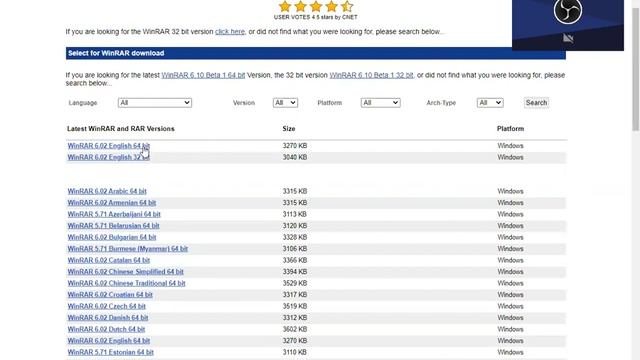The height and width of the screenshot is (360, 640).
Task: Open the Arch-Type dropdown
Action: point(490,103)
